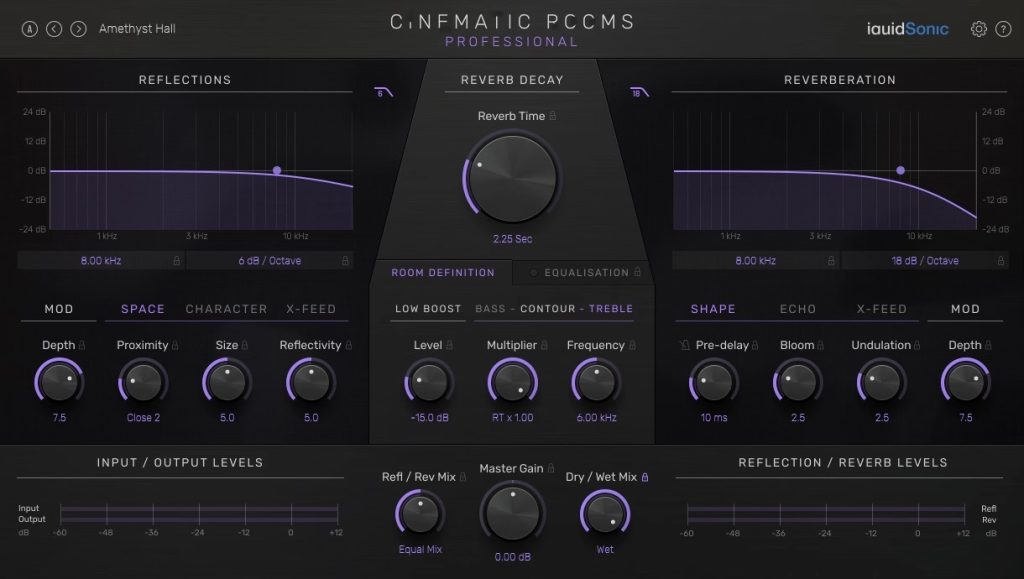Switch to the Echo tab
This screenshot has width=1024, height=579.
tap(797, 309)
